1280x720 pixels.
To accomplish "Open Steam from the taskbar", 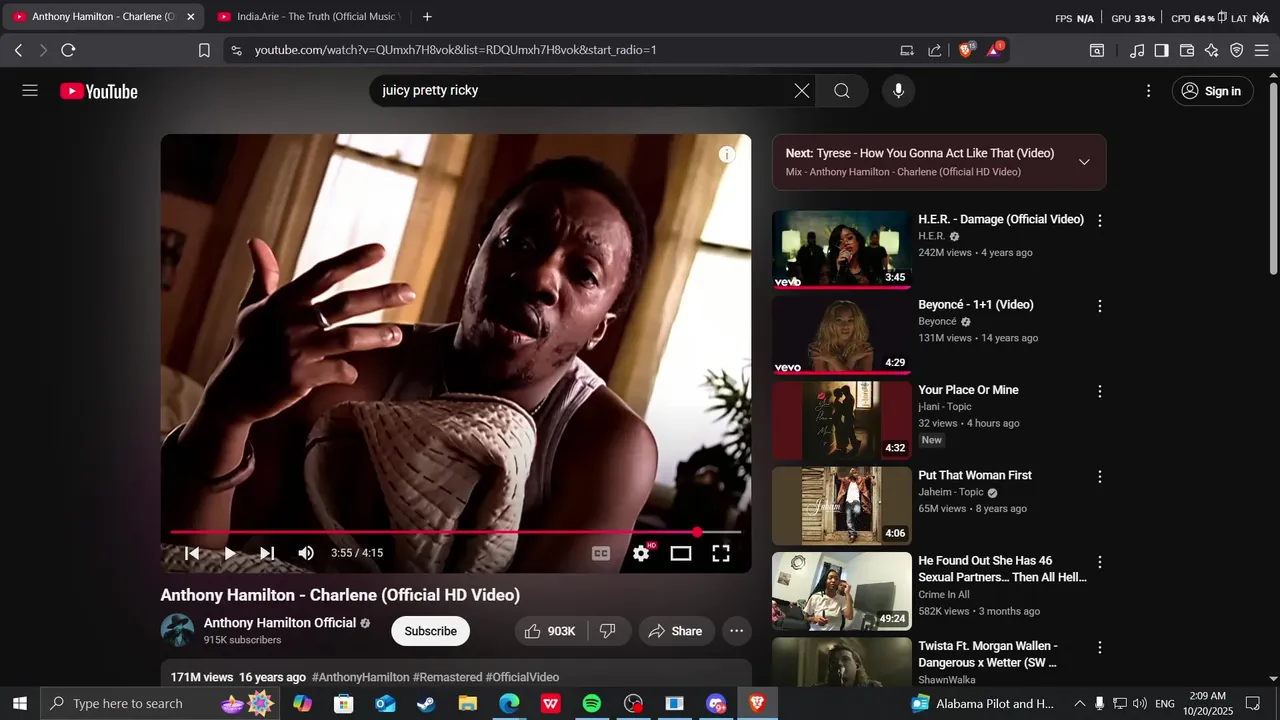I will click(x=426, y=704).
